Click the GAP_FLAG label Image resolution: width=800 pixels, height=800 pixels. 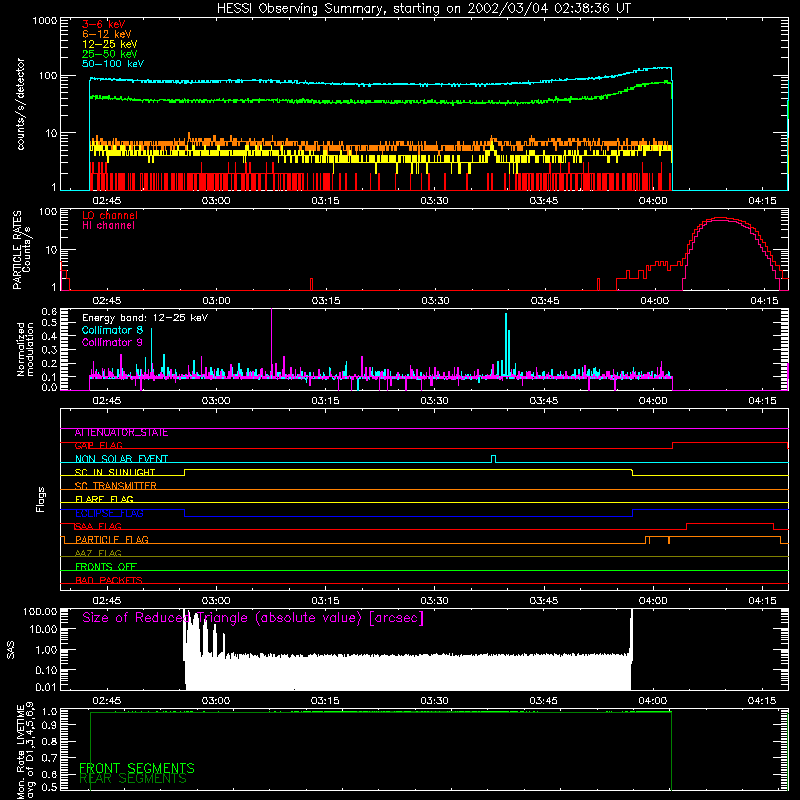(98, 446)
